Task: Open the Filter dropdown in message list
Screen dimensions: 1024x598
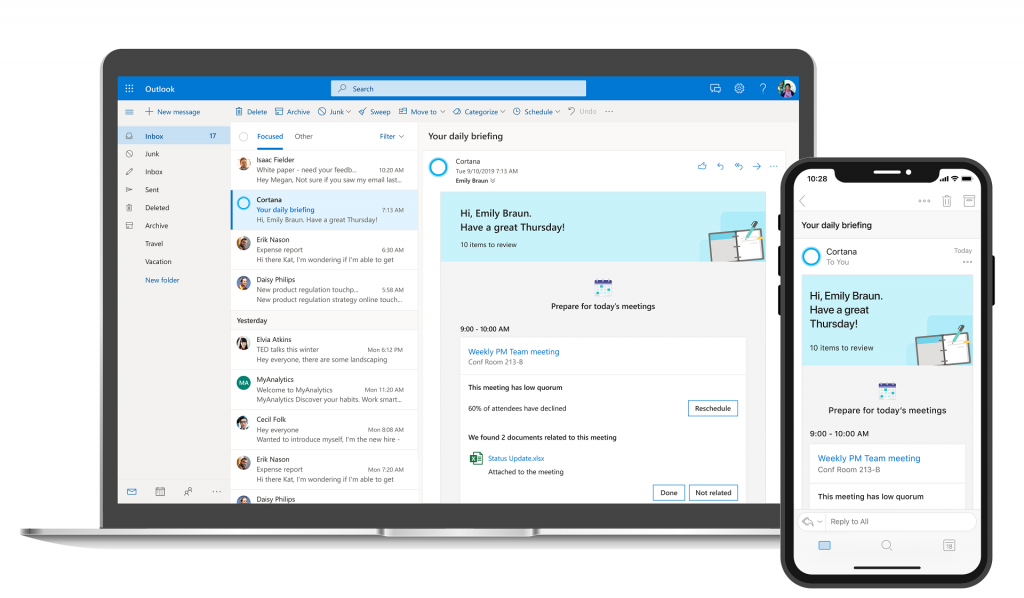Action: click(x=392, y=136)
